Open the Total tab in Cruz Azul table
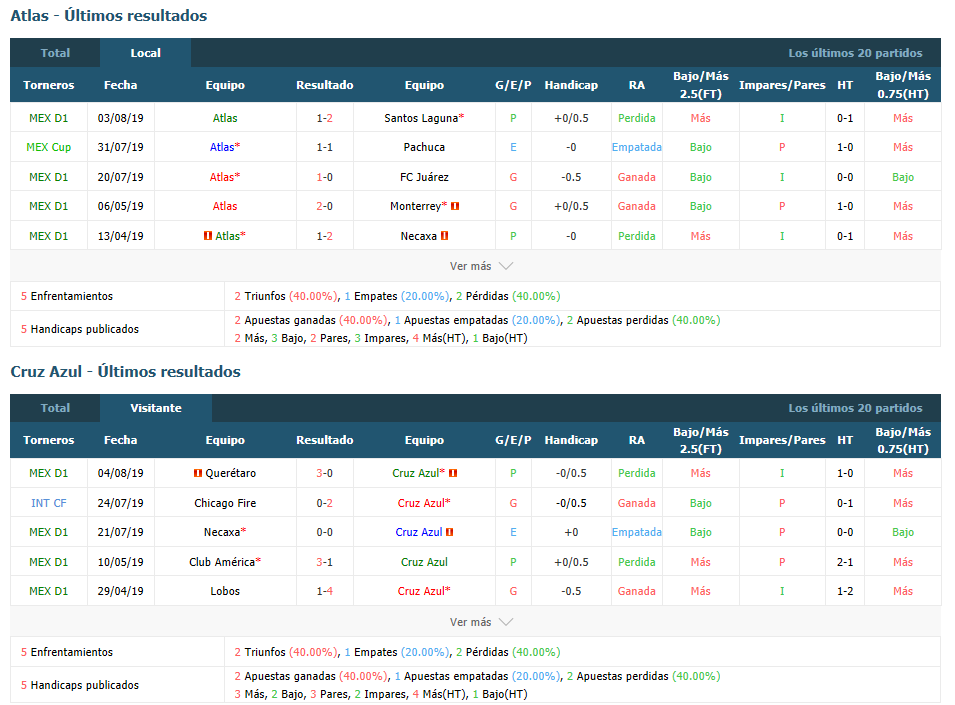 click(x=55, y=408)
